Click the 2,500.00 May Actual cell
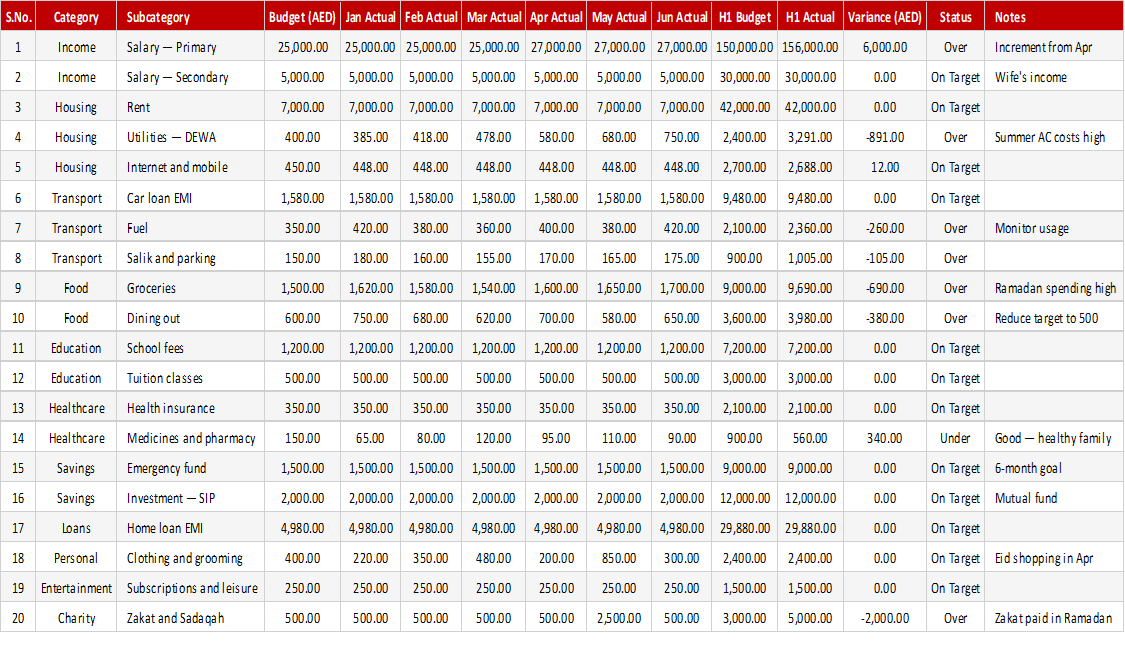 (619, 619)
